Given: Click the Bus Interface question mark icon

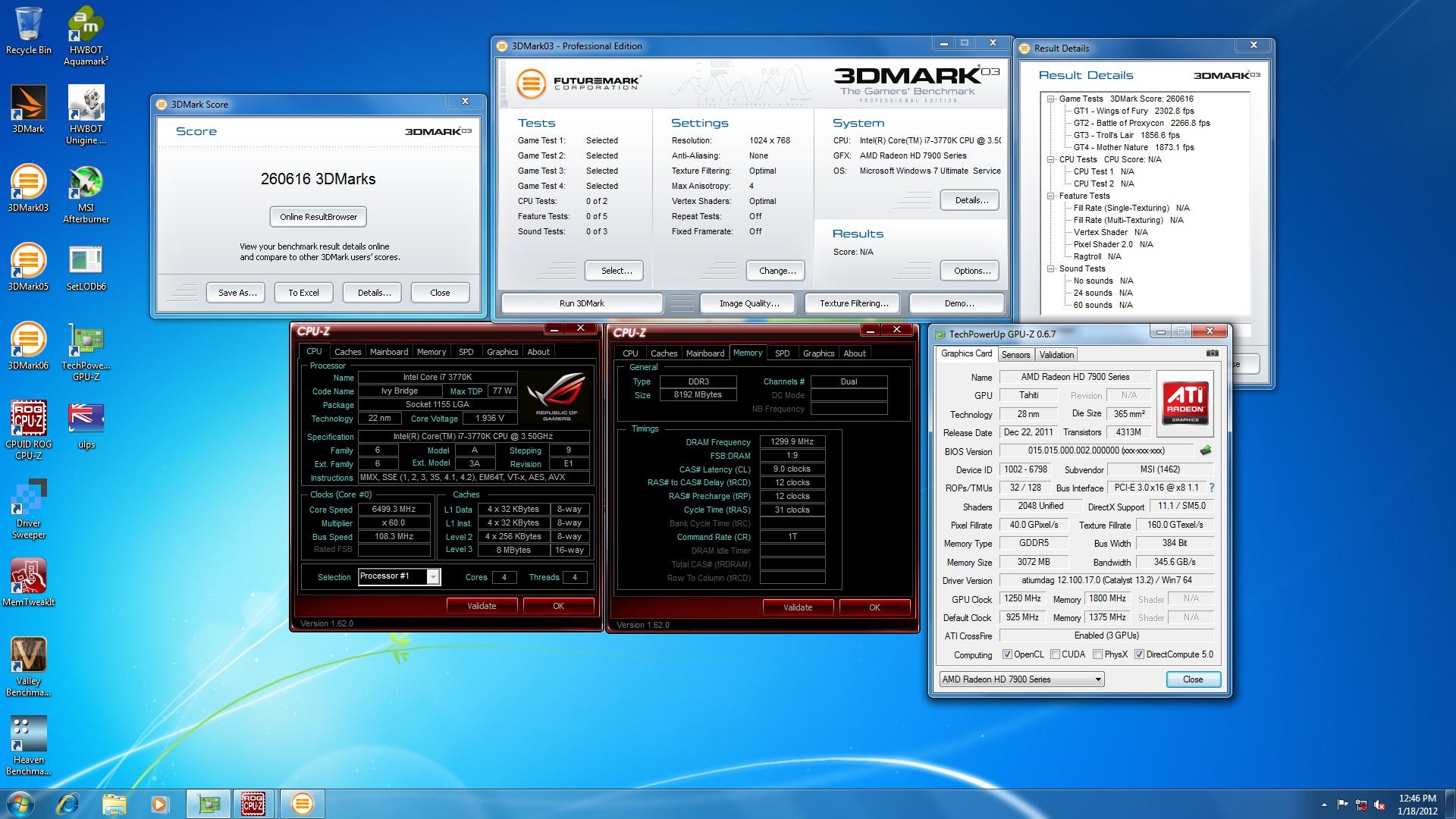Looking at the screenshot, I should (1212, 488).
